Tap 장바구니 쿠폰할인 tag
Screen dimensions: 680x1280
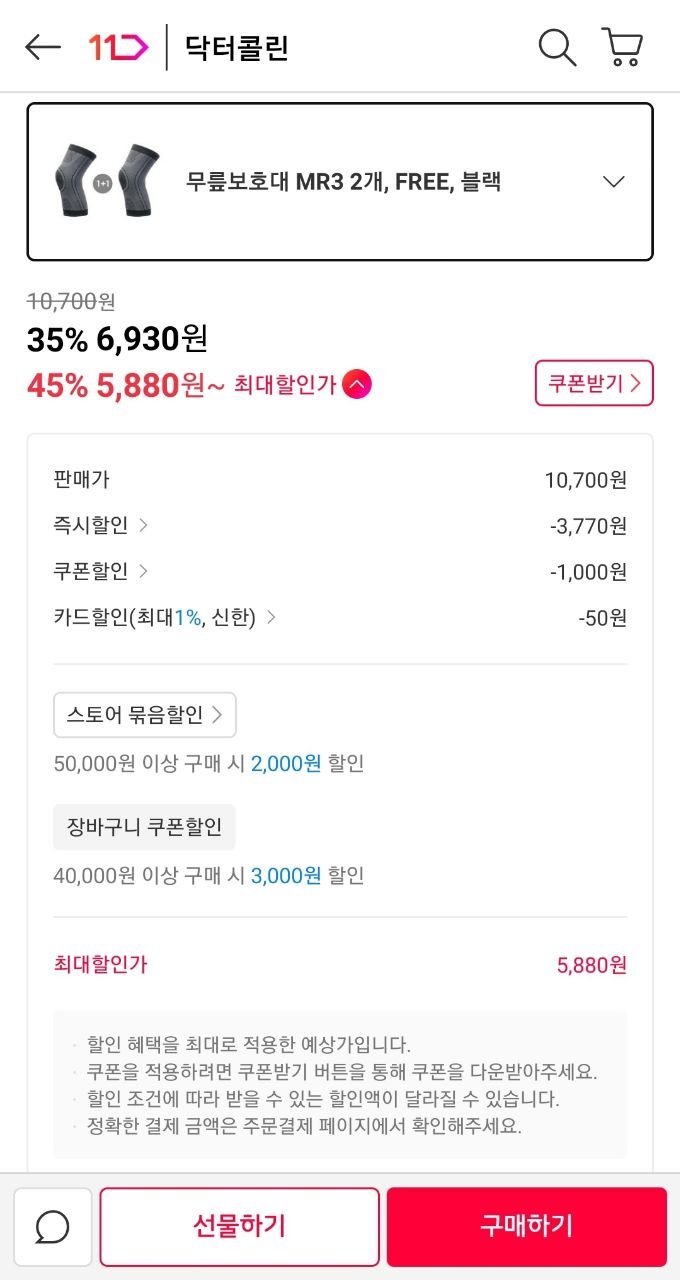click(144, 827)
